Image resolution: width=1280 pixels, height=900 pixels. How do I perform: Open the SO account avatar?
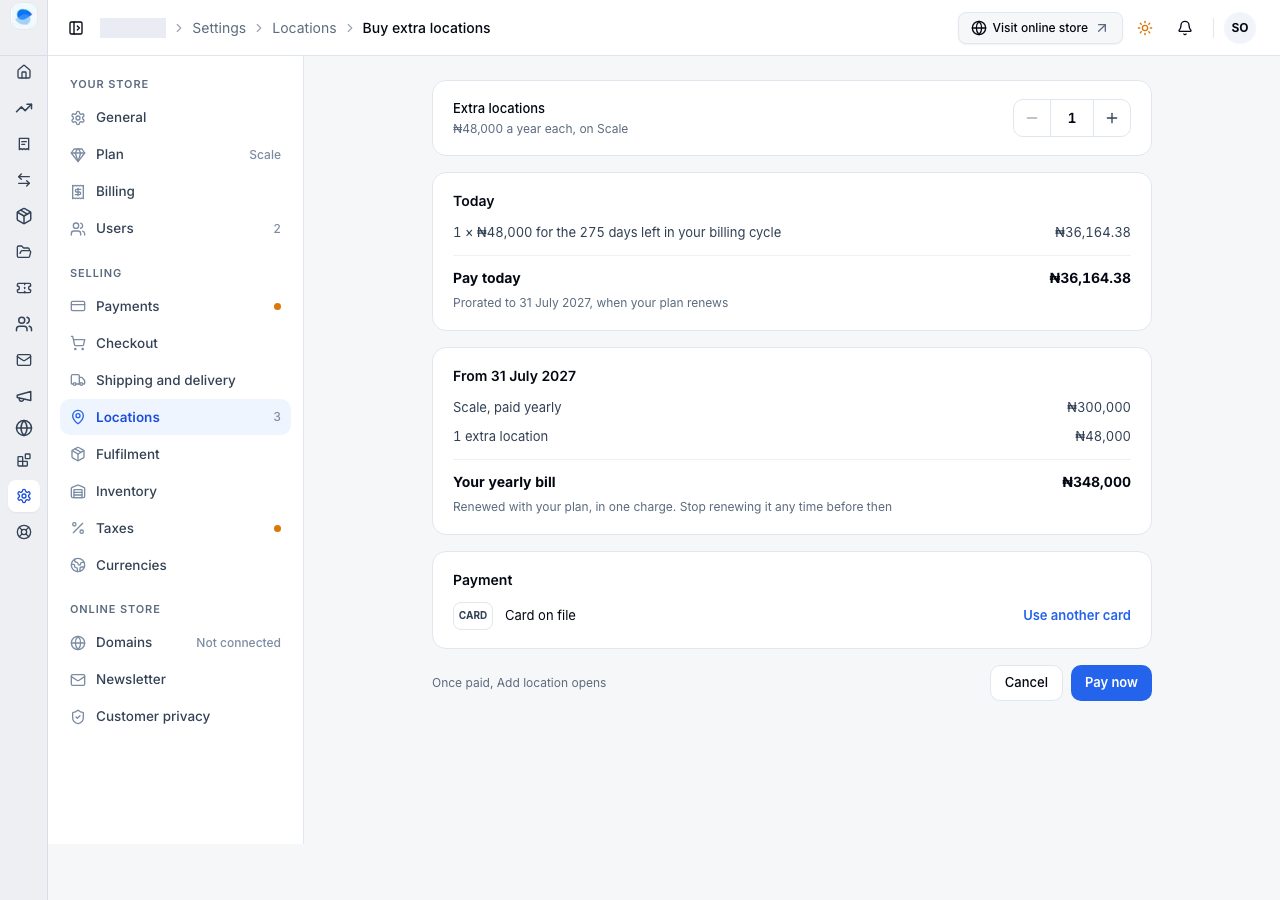coord(1240,28)
